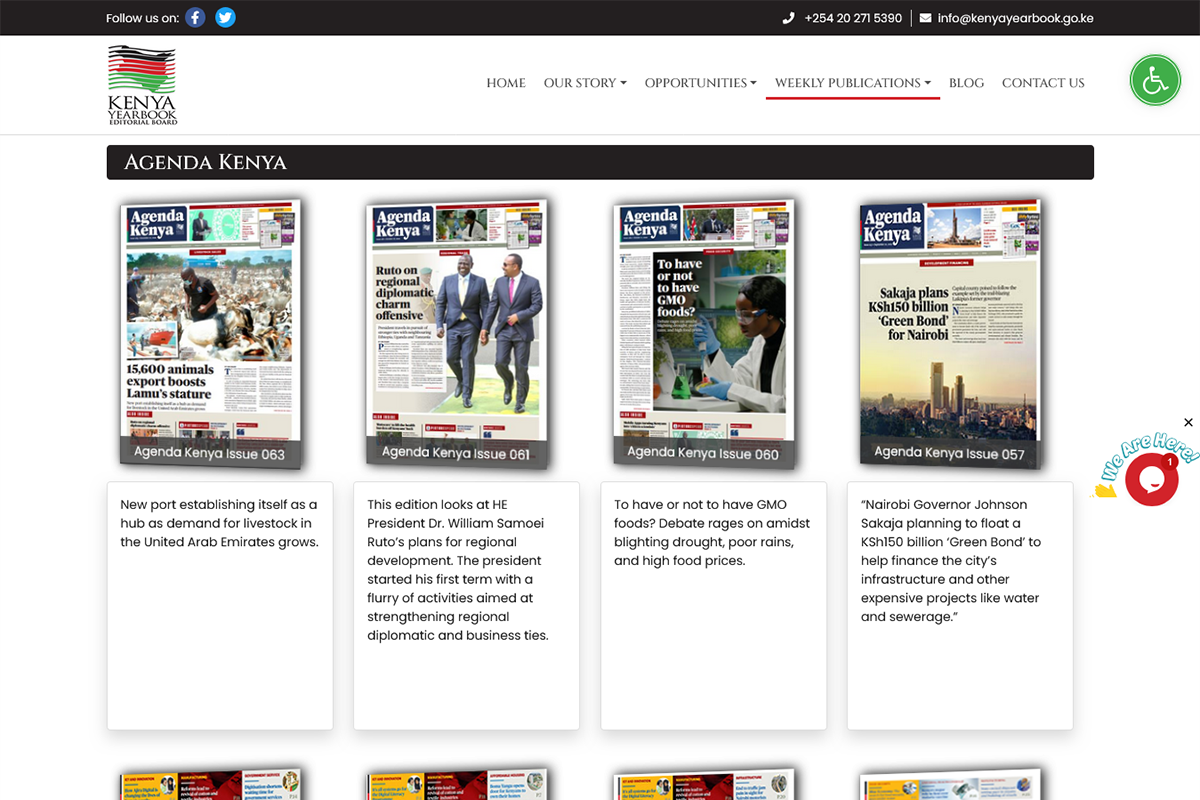
Task: Expand the Weekly Publications dropdown
Action: pyautogui.click(x=852, y=83)
